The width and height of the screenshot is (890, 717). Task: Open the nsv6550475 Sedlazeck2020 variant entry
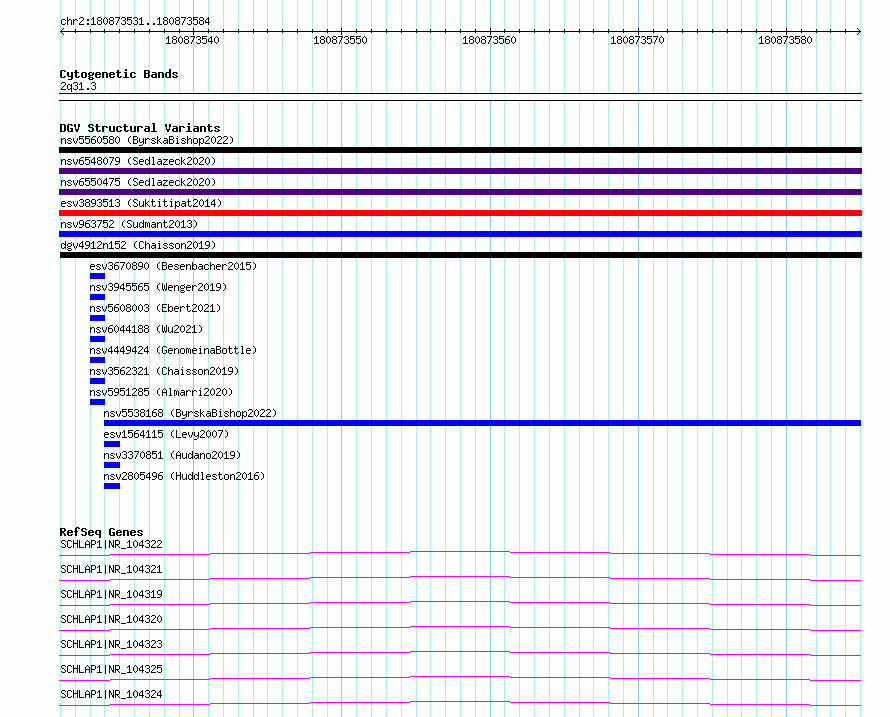coord(138,182)
